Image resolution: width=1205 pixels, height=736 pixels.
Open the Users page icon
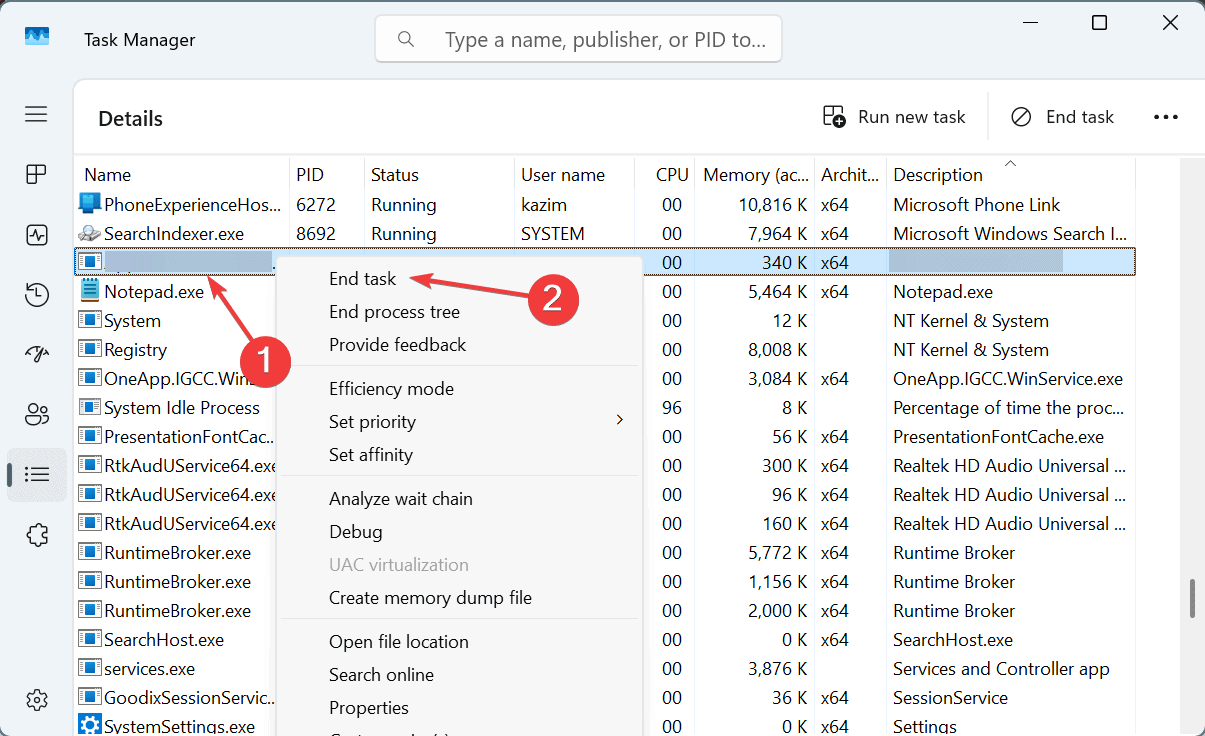coord(37,414)
